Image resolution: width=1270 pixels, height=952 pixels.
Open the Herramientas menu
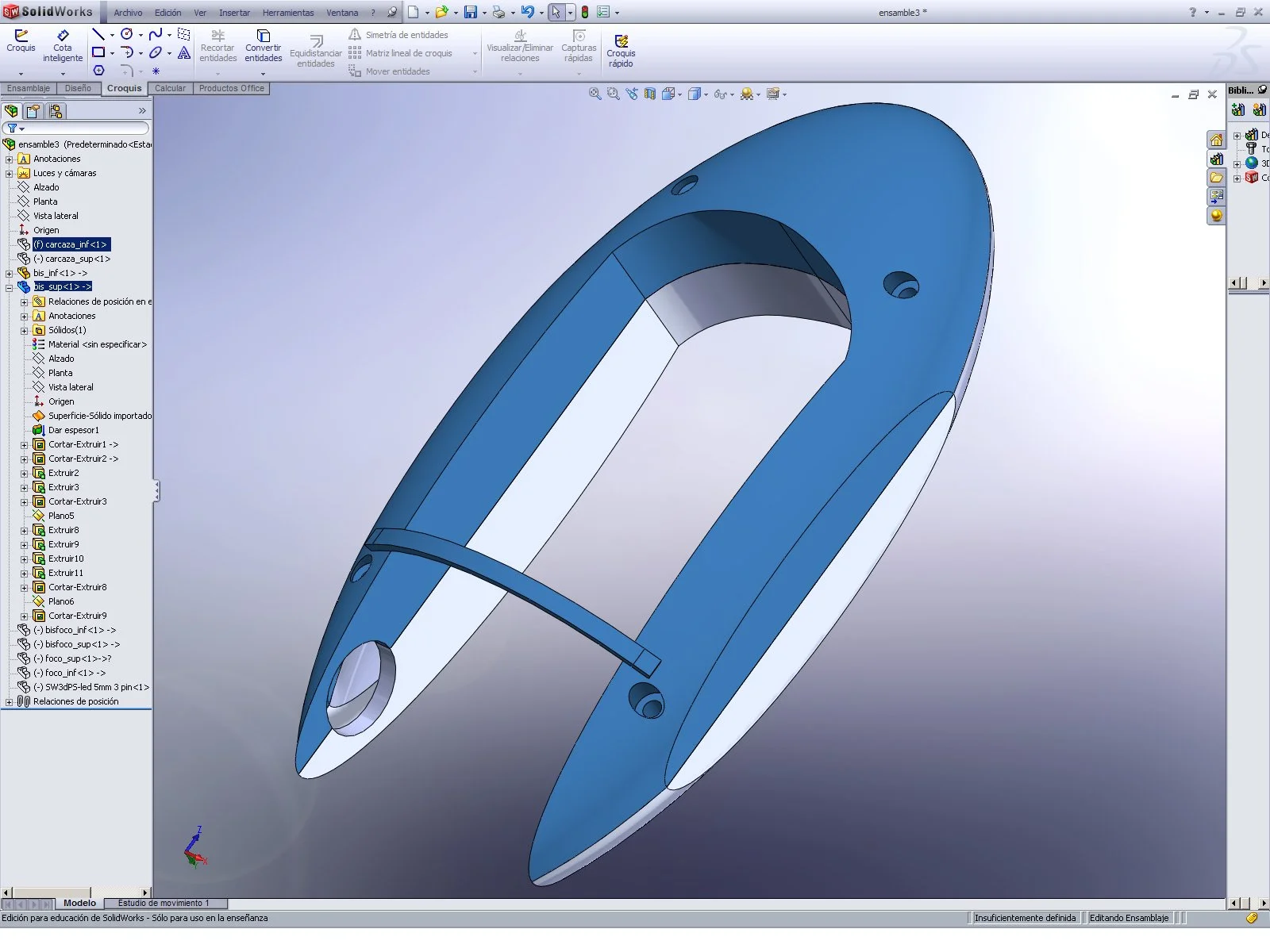coord(288,13)
